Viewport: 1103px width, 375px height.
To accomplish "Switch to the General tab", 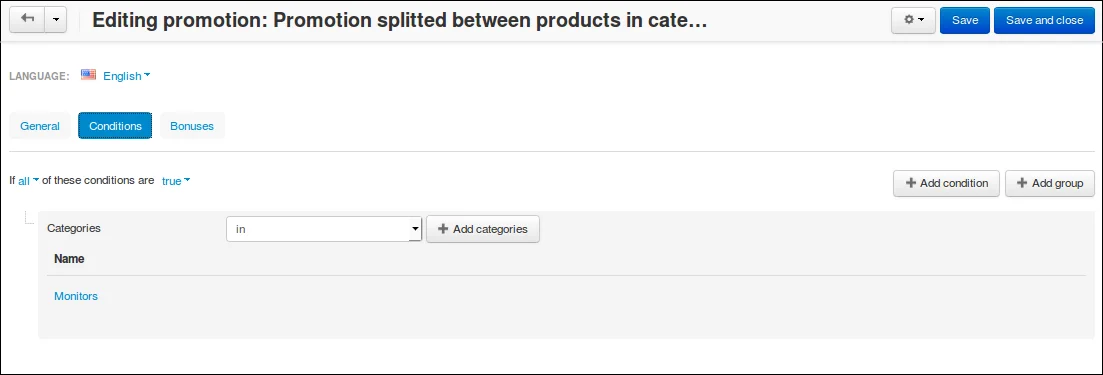I will (x=40, y=126).
